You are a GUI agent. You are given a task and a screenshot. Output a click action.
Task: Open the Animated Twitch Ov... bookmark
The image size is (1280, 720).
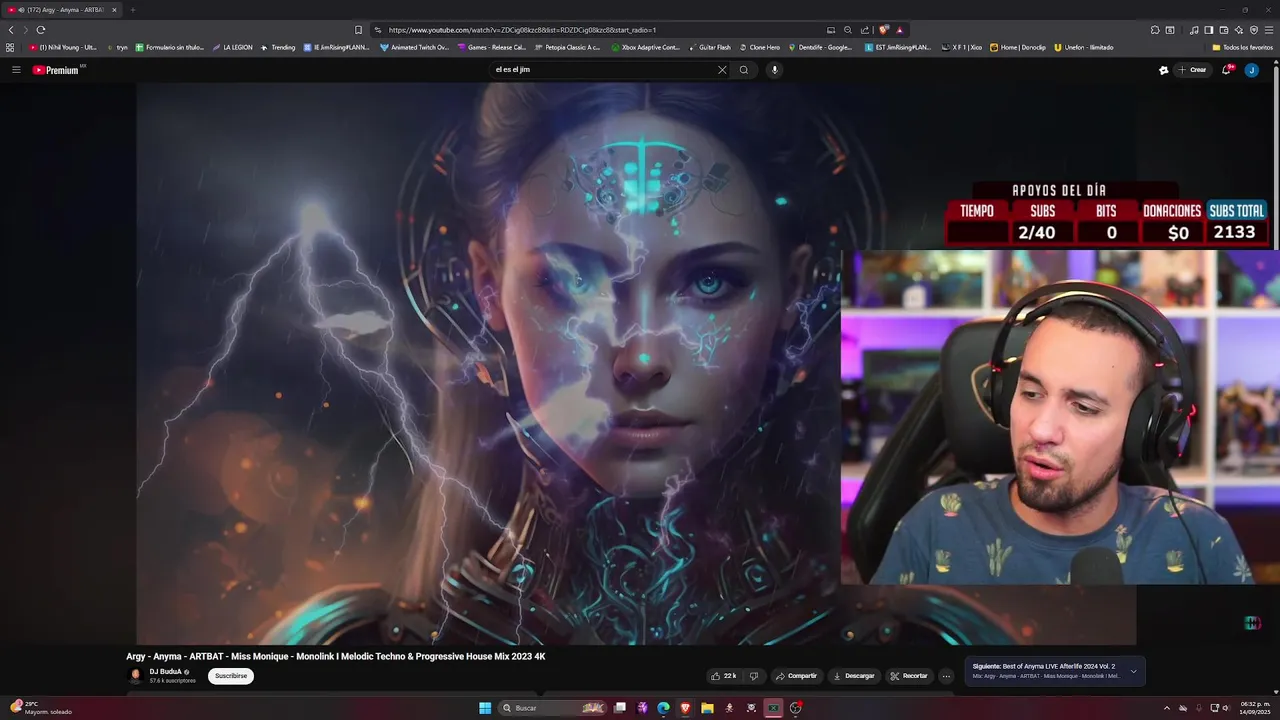click(414, 47)
